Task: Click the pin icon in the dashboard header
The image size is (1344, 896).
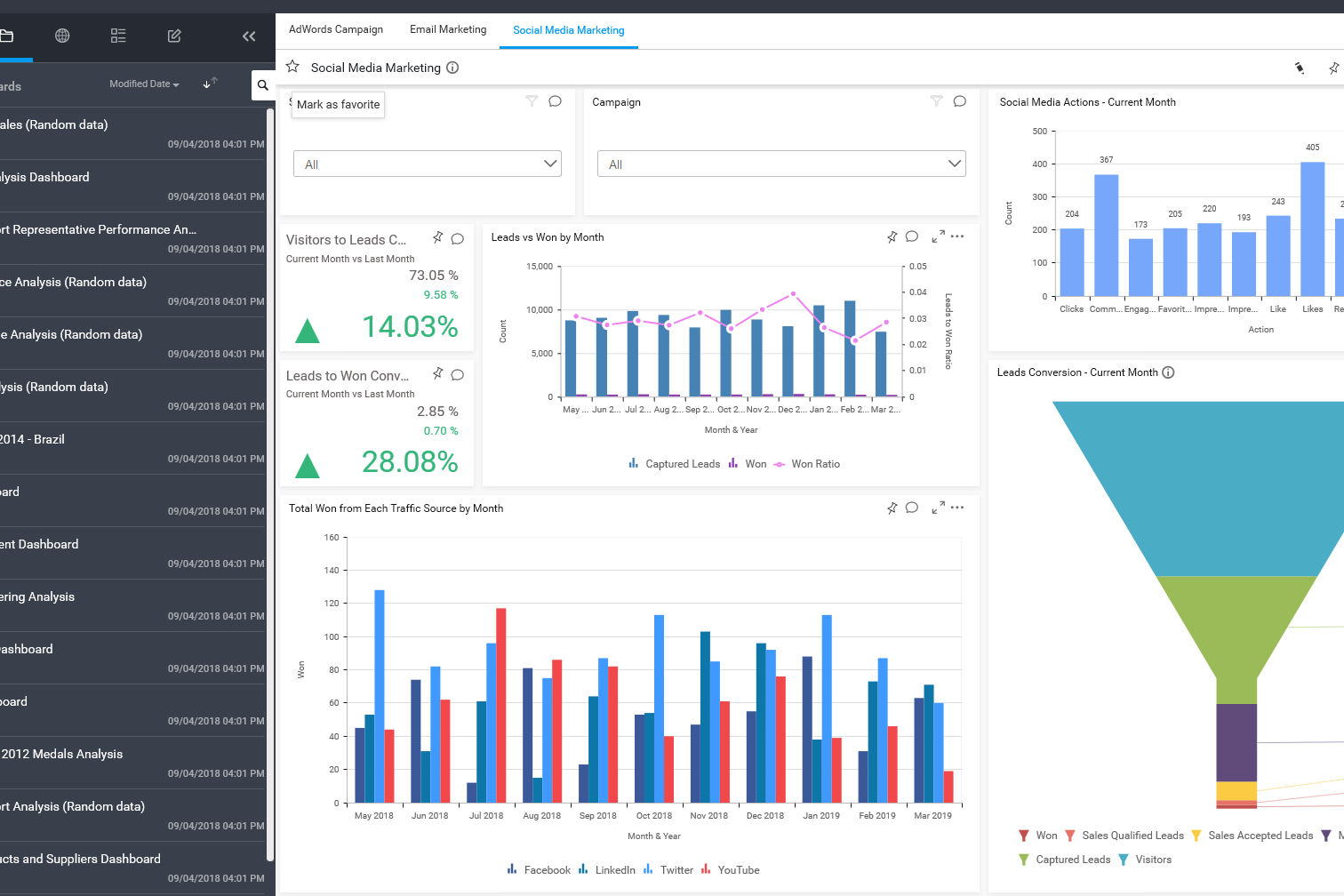Action: point(1333,68)
